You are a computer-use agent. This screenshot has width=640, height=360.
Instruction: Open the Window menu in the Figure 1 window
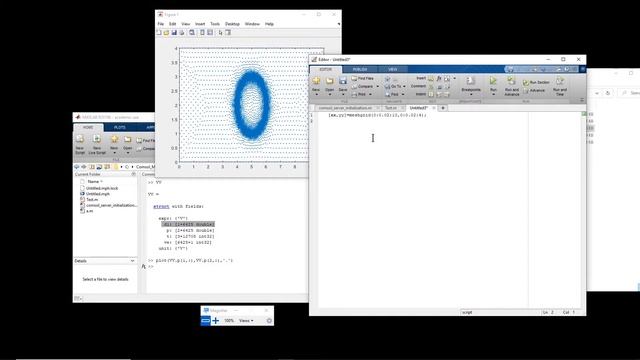pyautogui.click(x=252, y=24)
